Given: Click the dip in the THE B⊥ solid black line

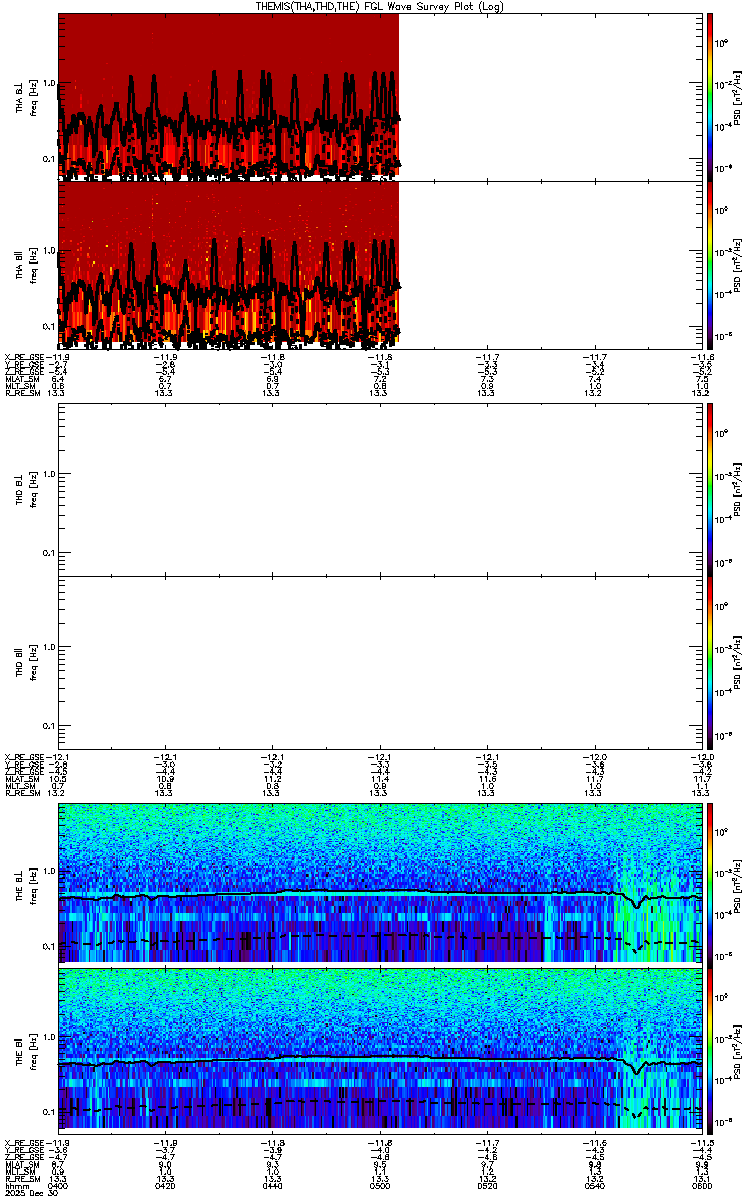Looking at the screenshot, I should [636, 905].
